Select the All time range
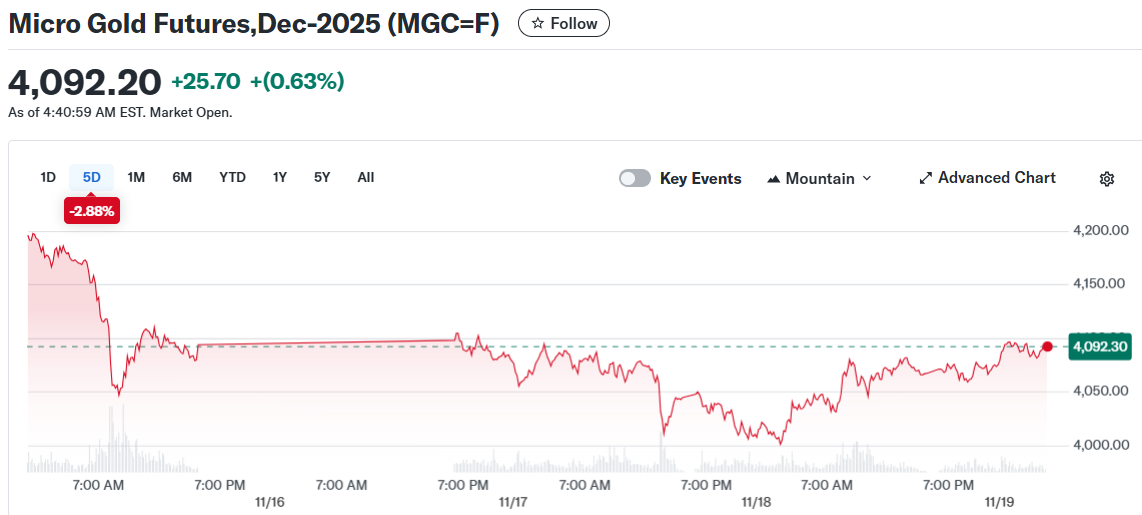Image resolution: width=1142 pixels, height=515 pixels. (366, 177)
